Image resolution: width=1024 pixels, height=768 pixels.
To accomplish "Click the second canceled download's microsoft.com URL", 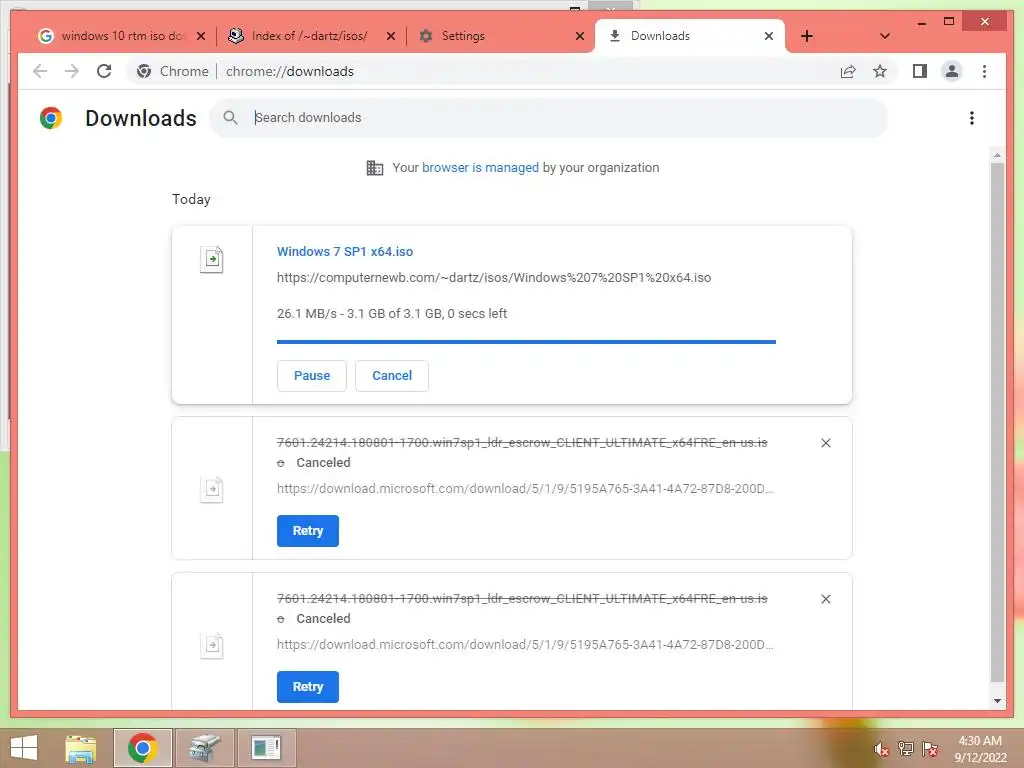I will (524, 645).
